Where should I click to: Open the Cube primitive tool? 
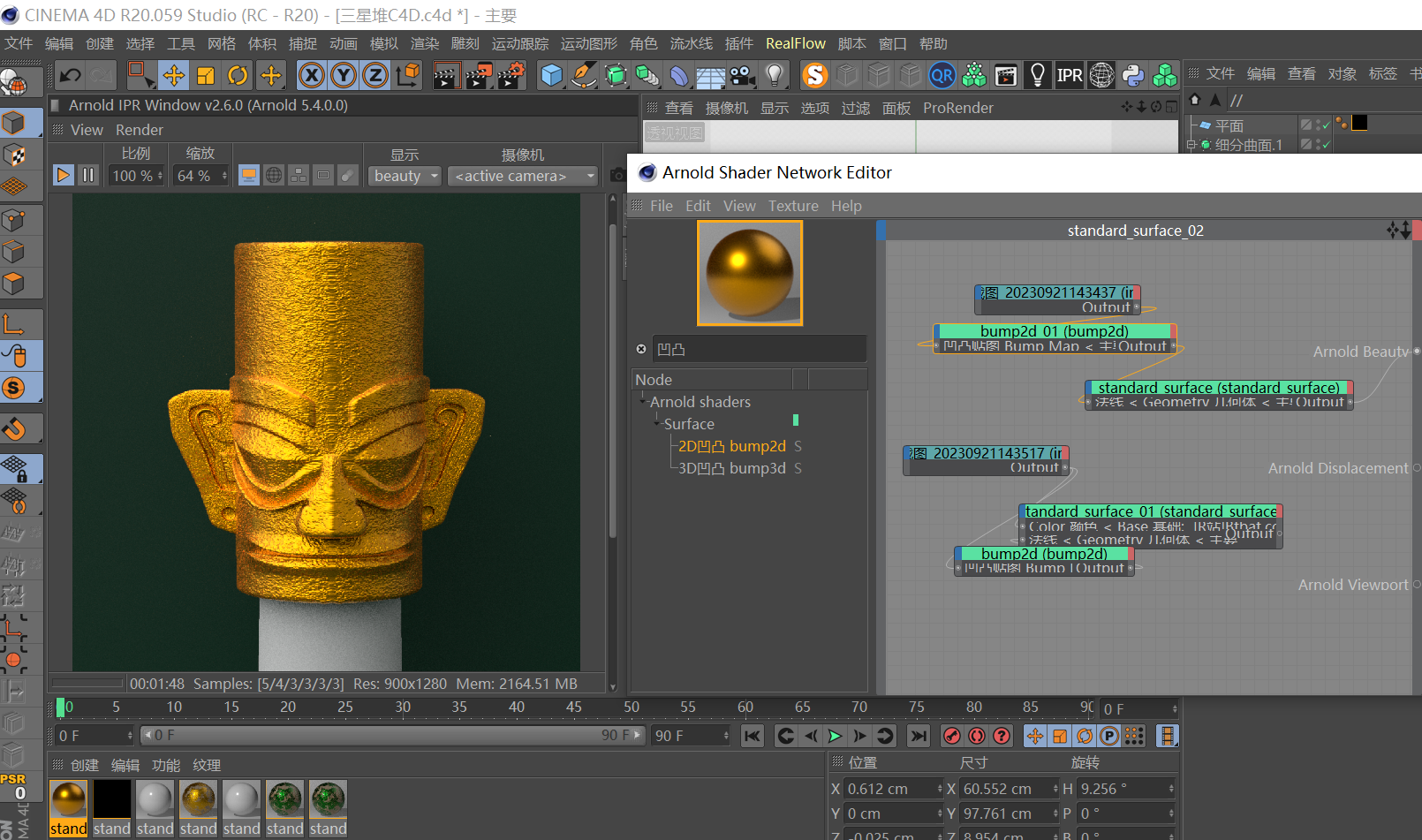click(x=551, y=75)
